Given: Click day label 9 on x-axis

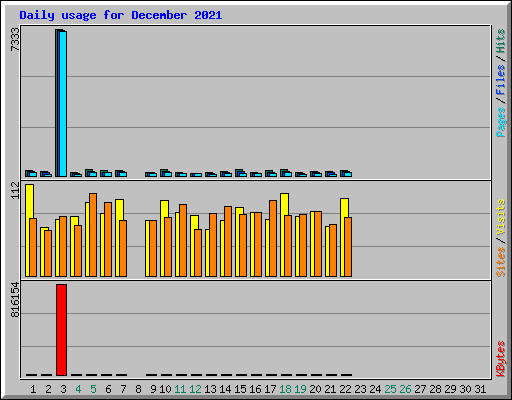Looking at the screenshot, I should click(153, 389).
